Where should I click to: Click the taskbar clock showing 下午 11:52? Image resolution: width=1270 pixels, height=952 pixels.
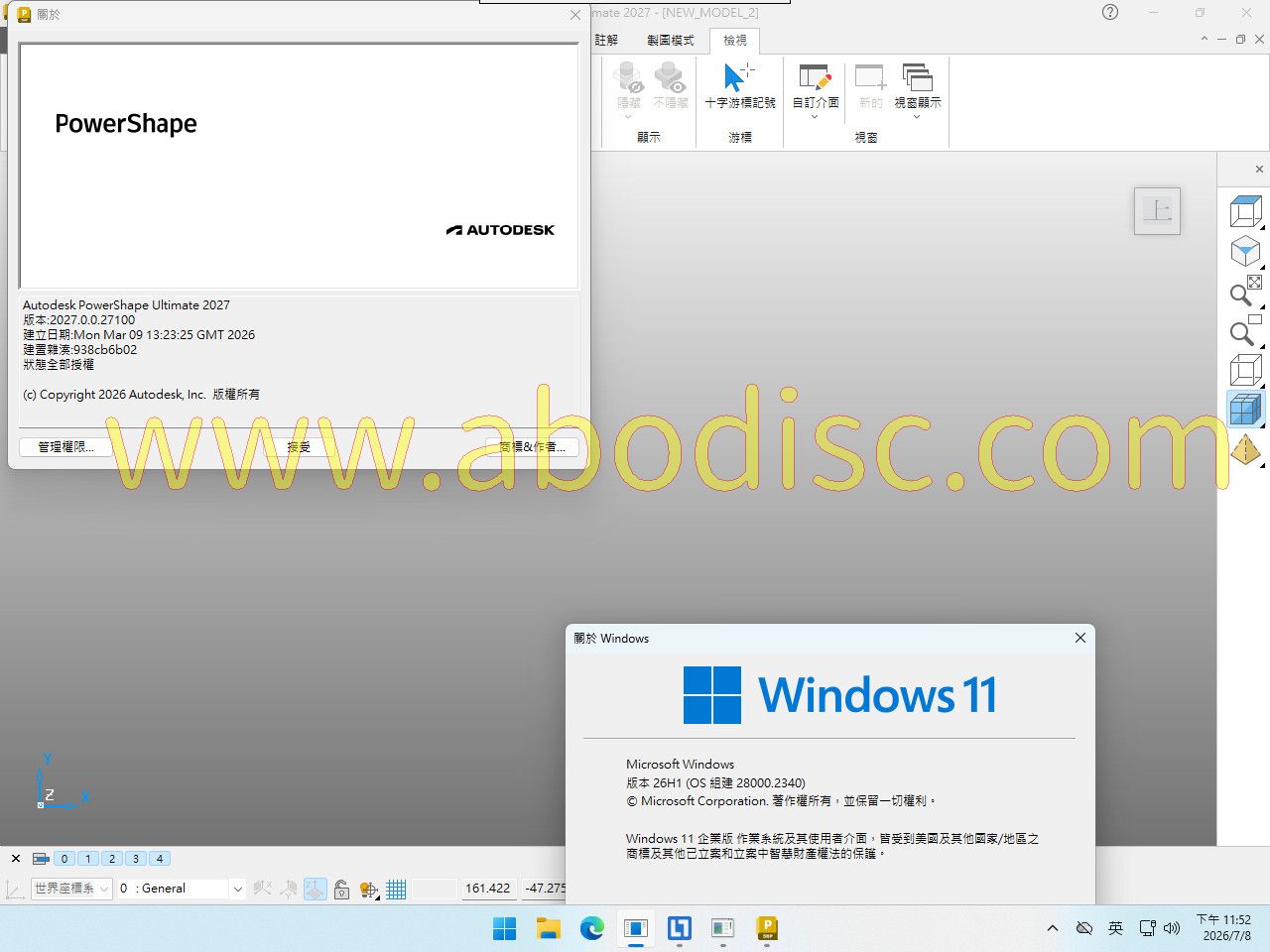1224,928
